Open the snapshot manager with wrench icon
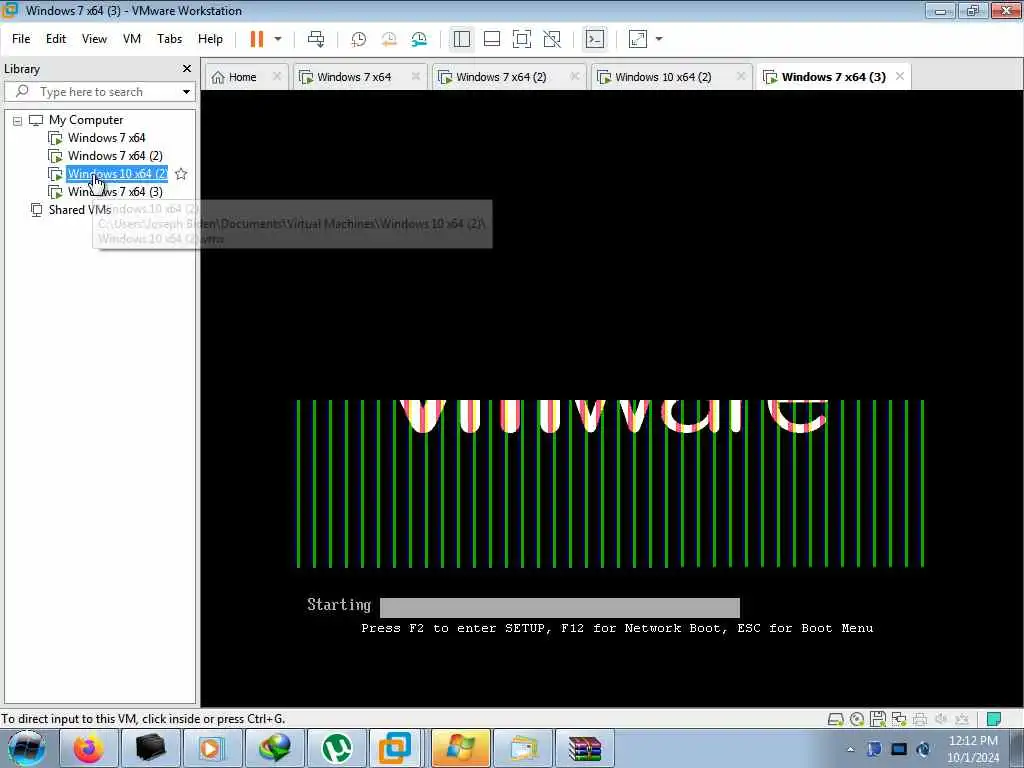Screen dimensions: 1024x768 [x=419, y=39]
